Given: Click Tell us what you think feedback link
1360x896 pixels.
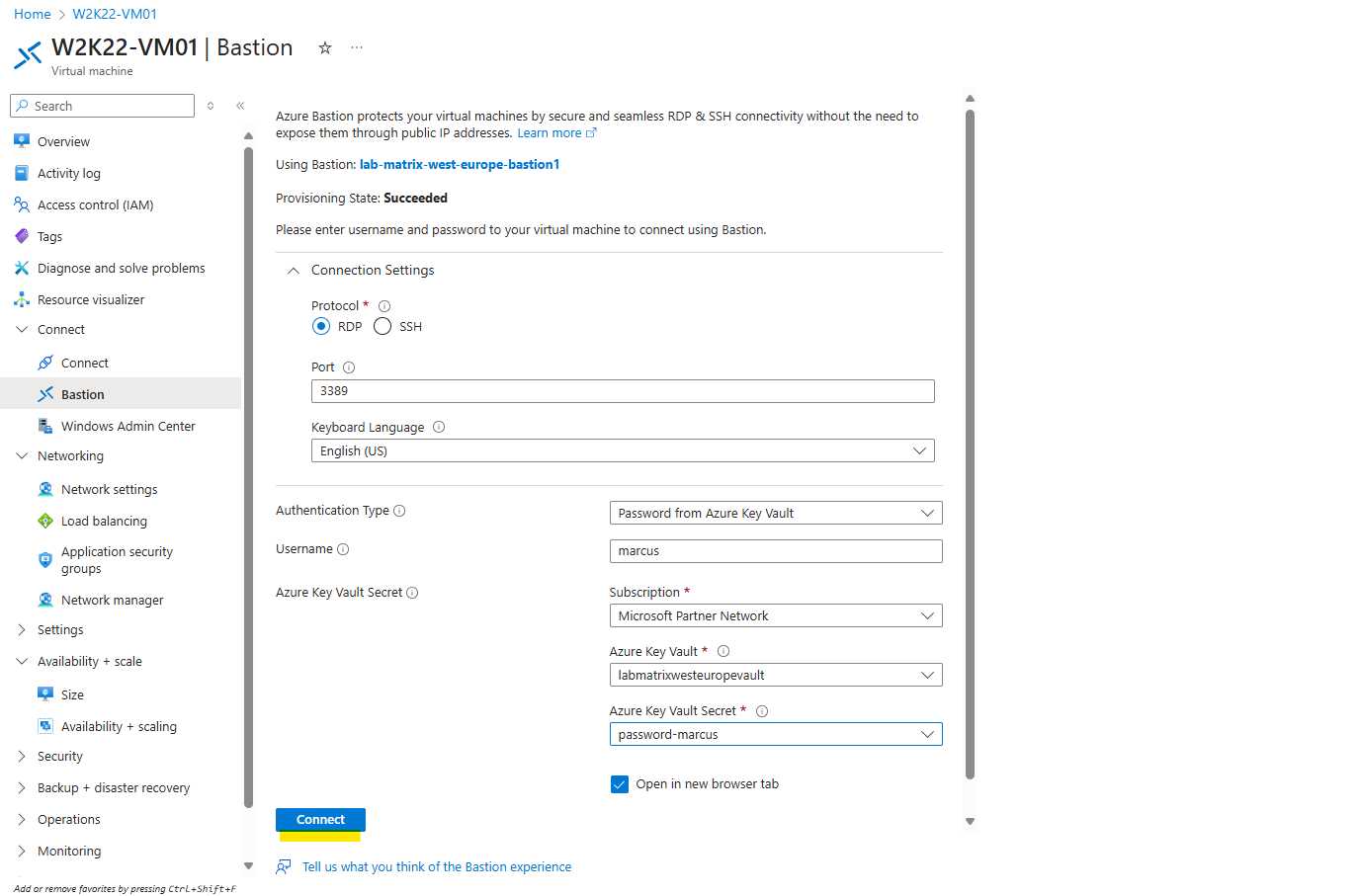Looking at the screenshot, I should point(437,867).
